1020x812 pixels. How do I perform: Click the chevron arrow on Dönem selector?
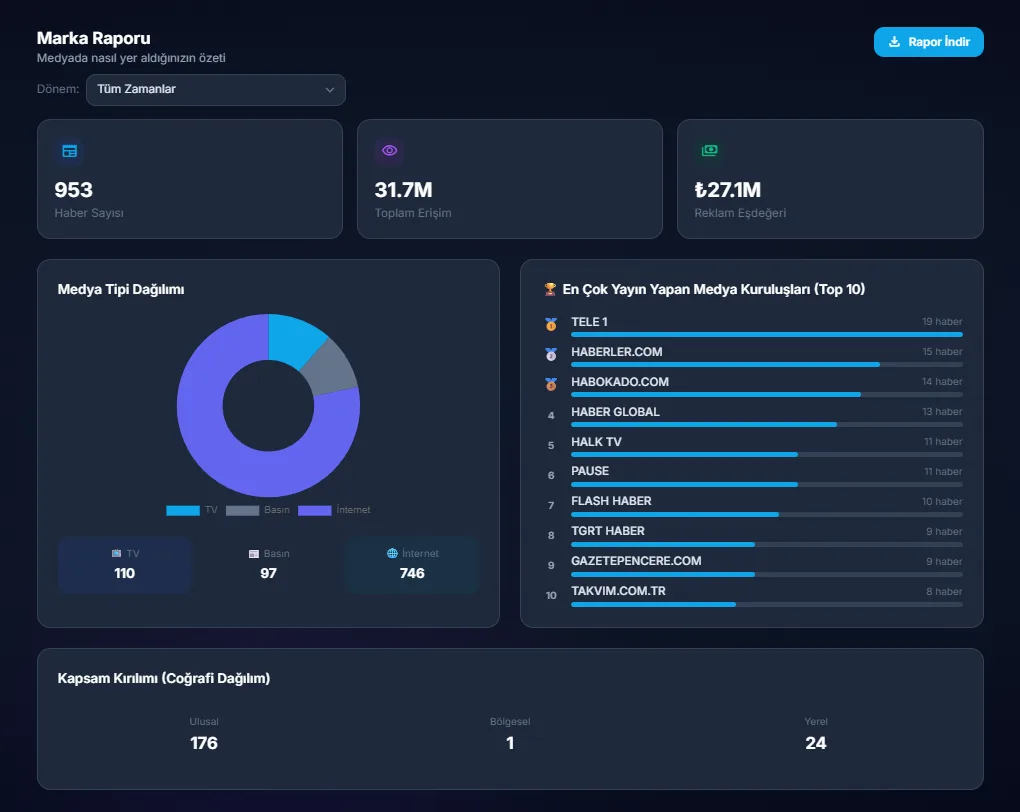pos(330,90)
